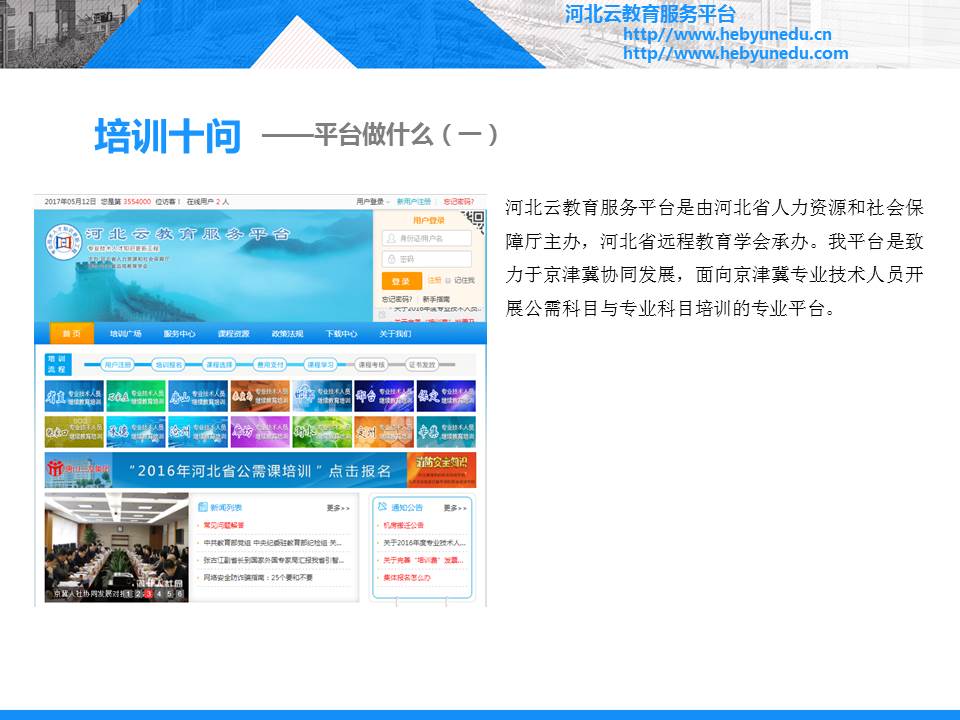Open the 唐山 training tile
This screenshot has width=960, height=720.
coord(198,396)
